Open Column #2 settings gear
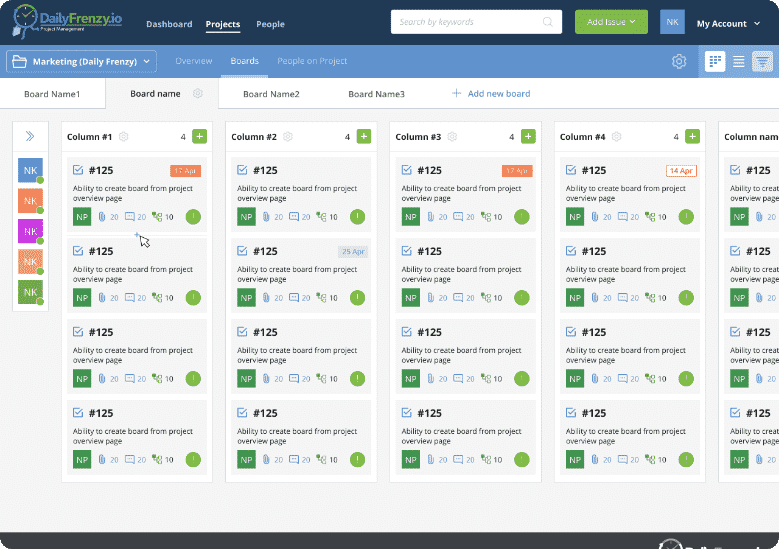This screenshot has width=779, height=549. 288,137
